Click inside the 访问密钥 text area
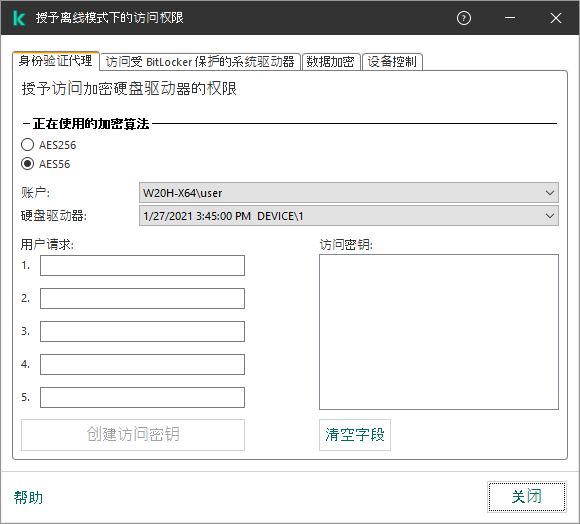The height and width of the screenshot is (524, 580). click(439, 332)
